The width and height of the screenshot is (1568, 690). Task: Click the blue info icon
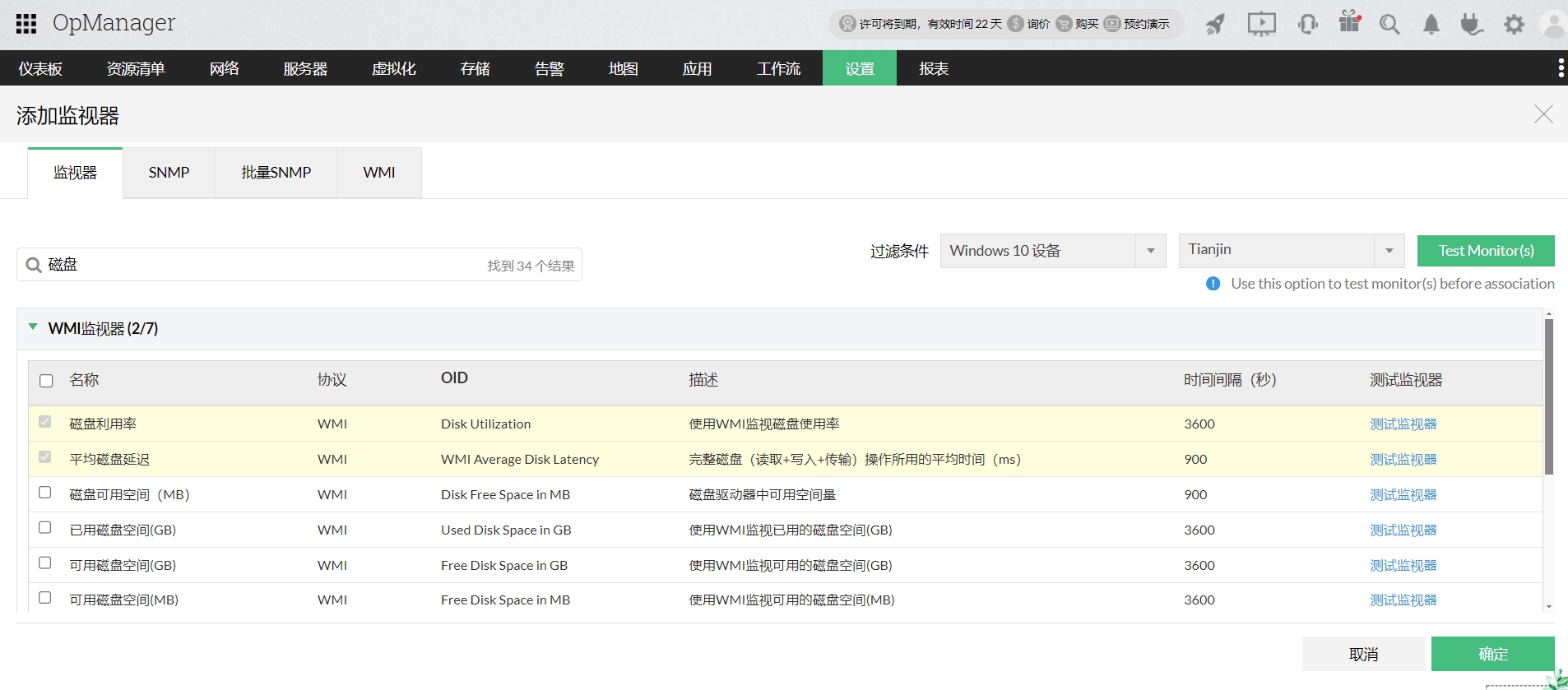[x=1213, y=284]
